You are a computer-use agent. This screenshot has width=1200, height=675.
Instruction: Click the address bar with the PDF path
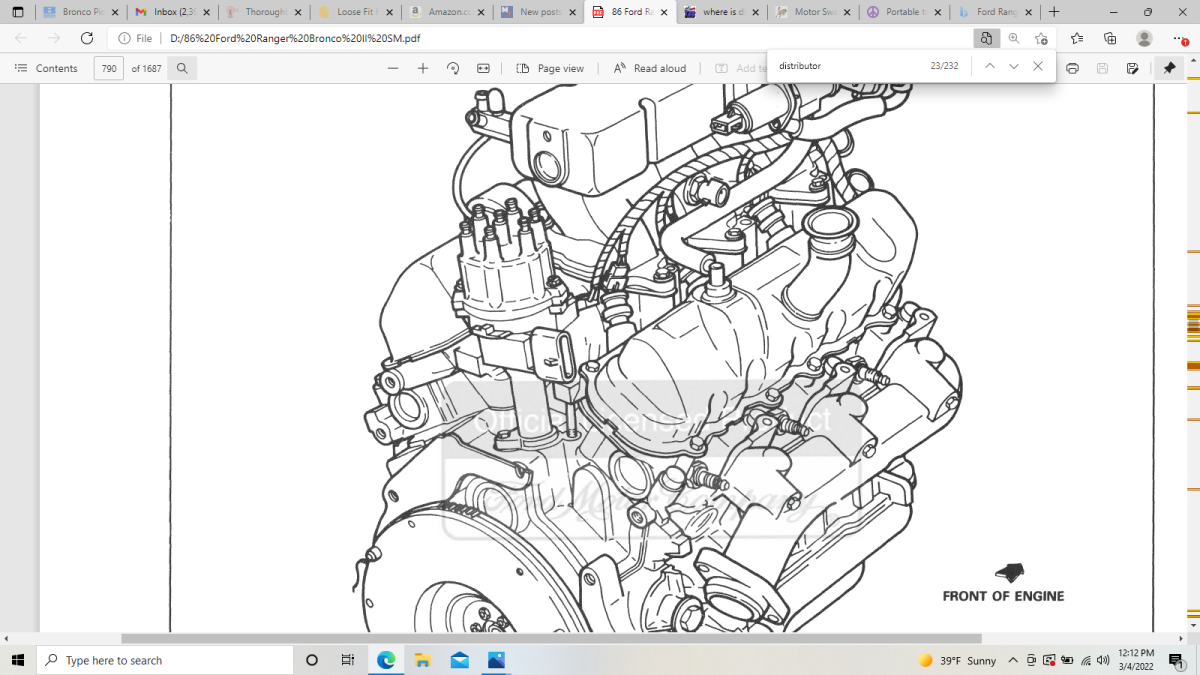[x=540, y=38]
